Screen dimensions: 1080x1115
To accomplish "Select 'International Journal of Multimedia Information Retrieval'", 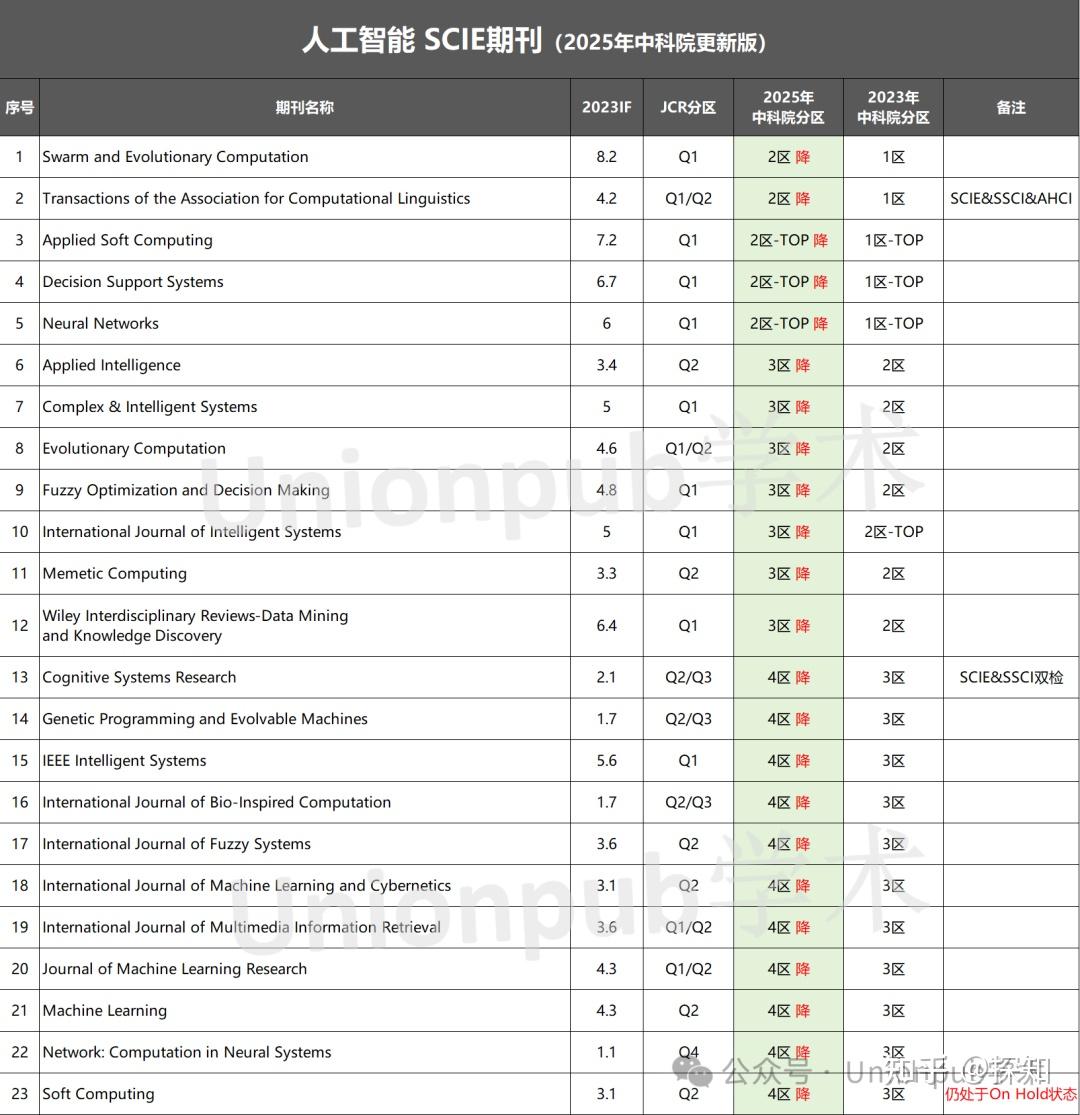I will [x=242, y=927].
